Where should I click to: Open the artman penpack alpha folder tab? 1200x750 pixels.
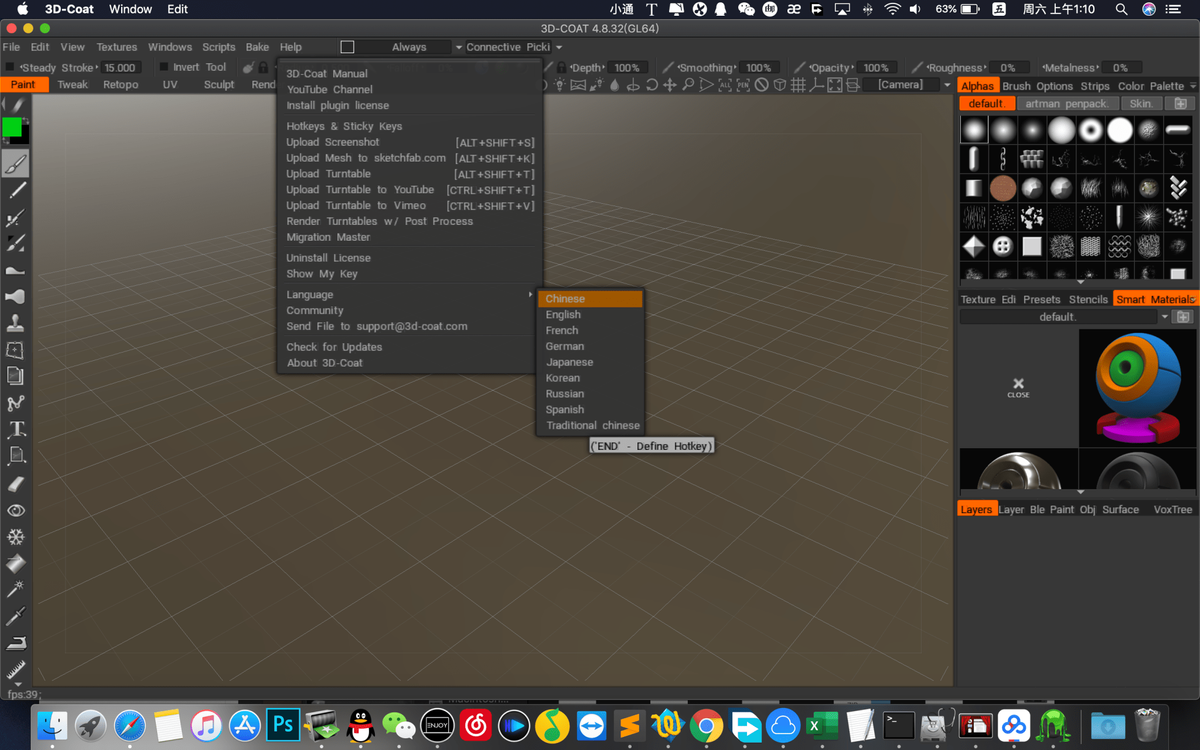pos(1066,104)
